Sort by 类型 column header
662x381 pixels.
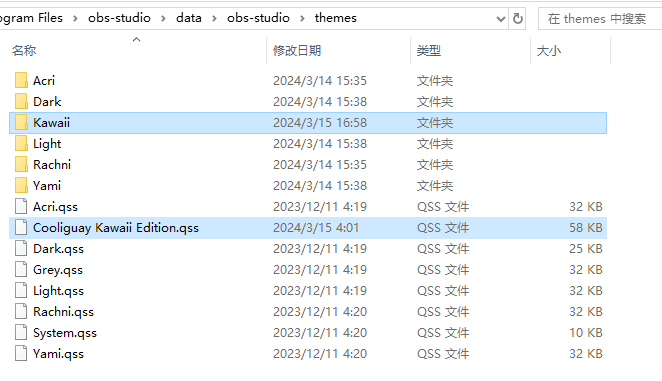coord(429,51)
